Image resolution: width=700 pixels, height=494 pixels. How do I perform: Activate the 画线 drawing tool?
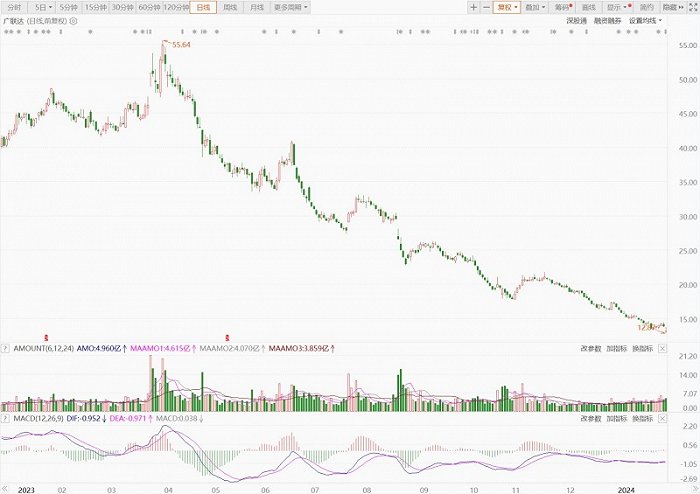tap(589, 7)
